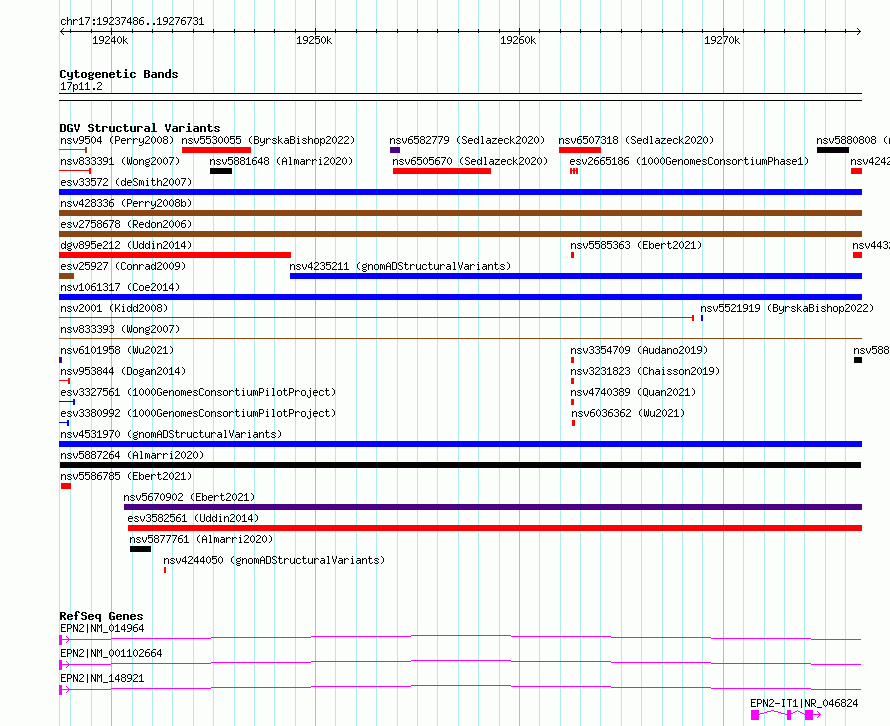This screenshot has height=726, width=890.
Task: Click the esv25927 (Conrad2009) brown variant bar
Action: (x=66, y=276)
